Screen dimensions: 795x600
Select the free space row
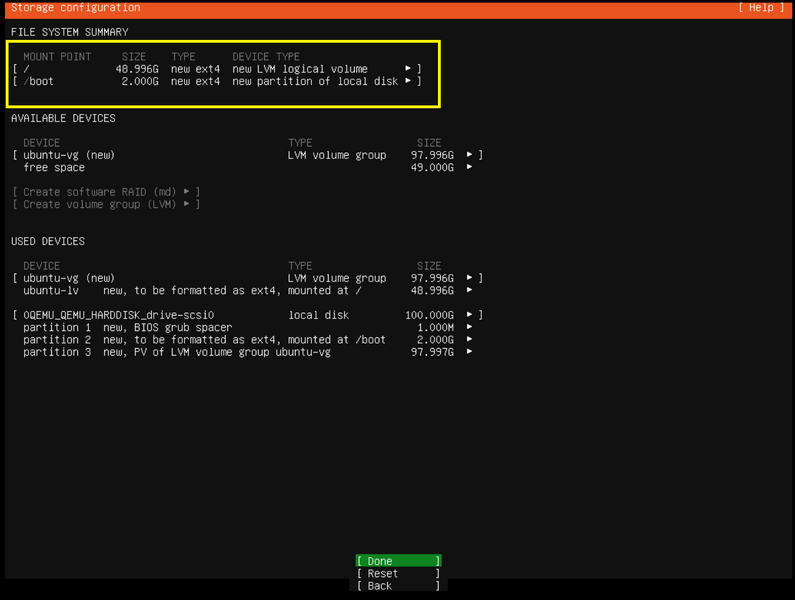[x=54, y=167]
